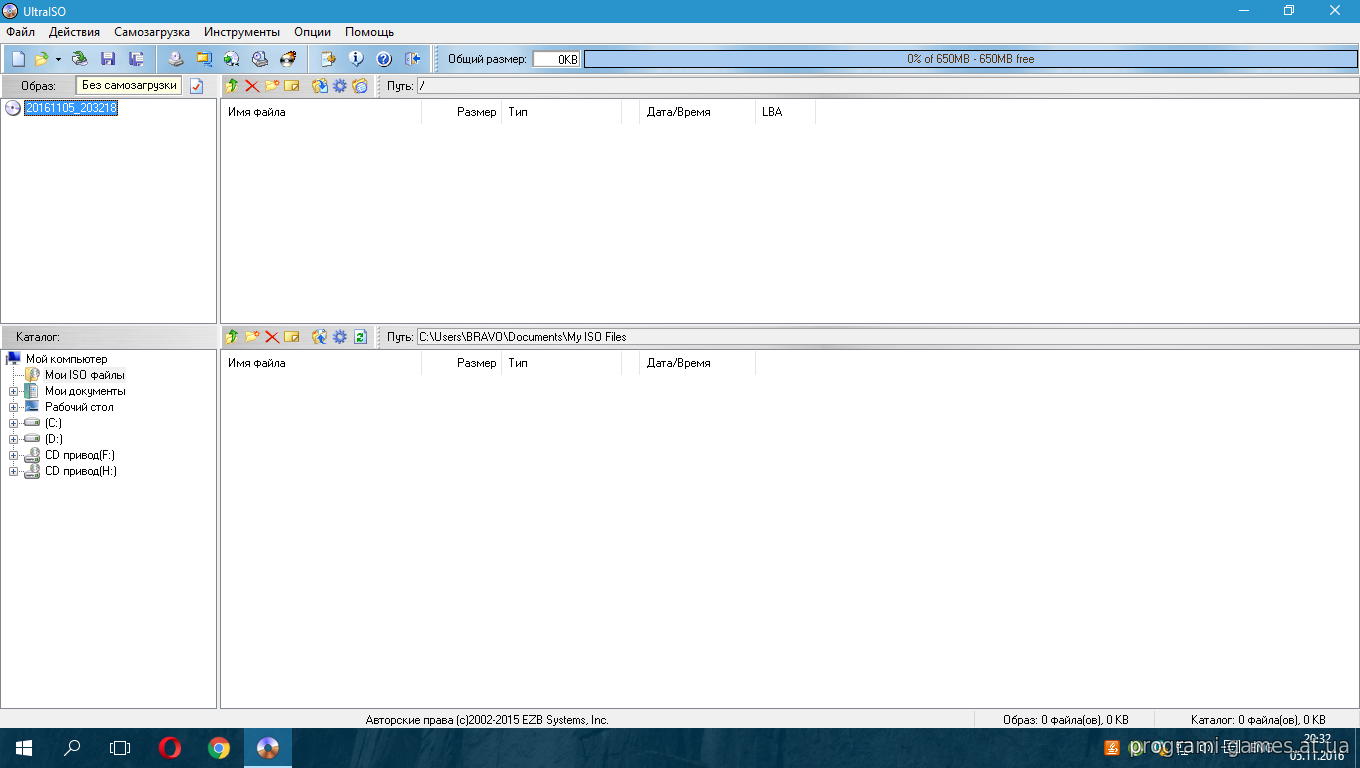The width and height of the screenshot is (1360, 768).
Task: Create a new image with the New icon
Action: (18, 59)
